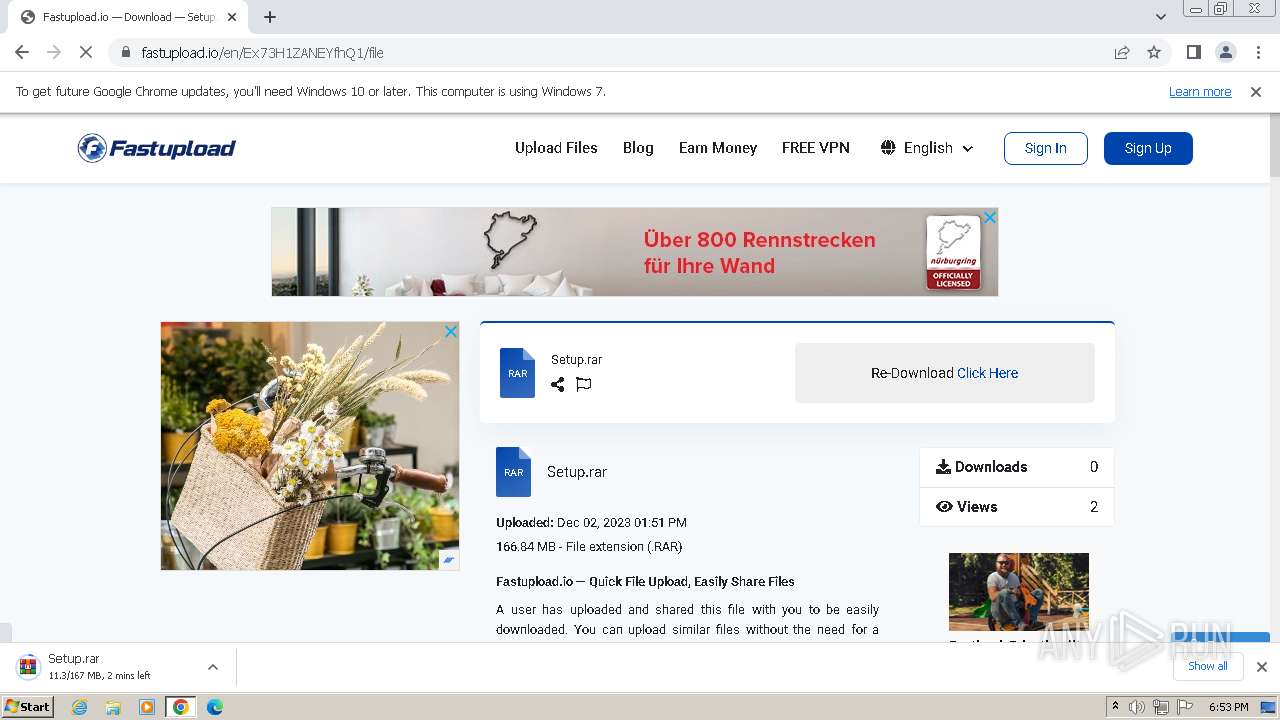The width and height of the screenshot is (1280, 720).
Task: Click the Fastupload logo
Action: click(157, 148)
